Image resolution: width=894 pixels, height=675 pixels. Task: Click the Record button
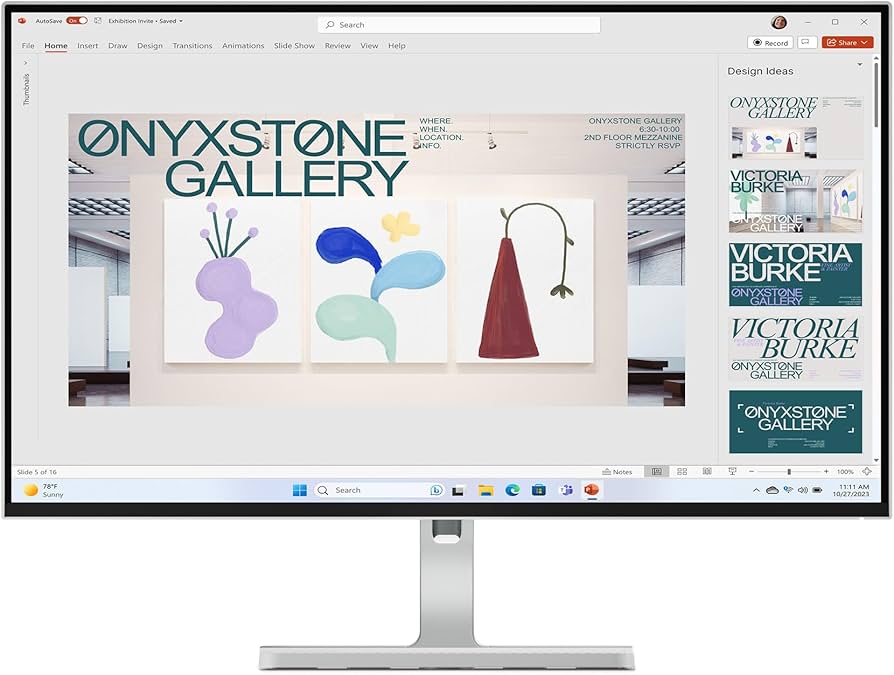770,43
